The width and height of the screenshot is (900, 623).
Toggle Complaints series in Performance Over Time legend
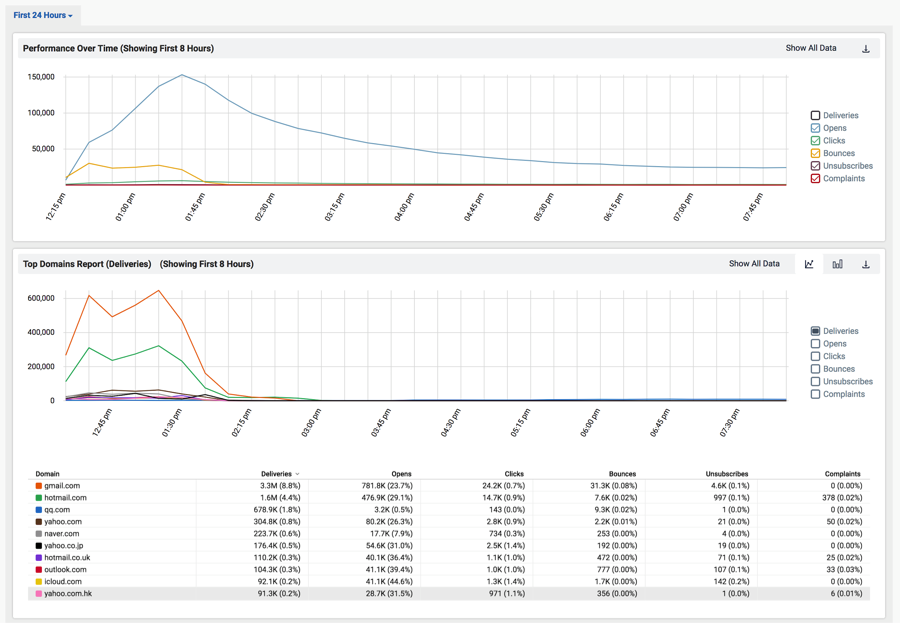tap(815, 179)
